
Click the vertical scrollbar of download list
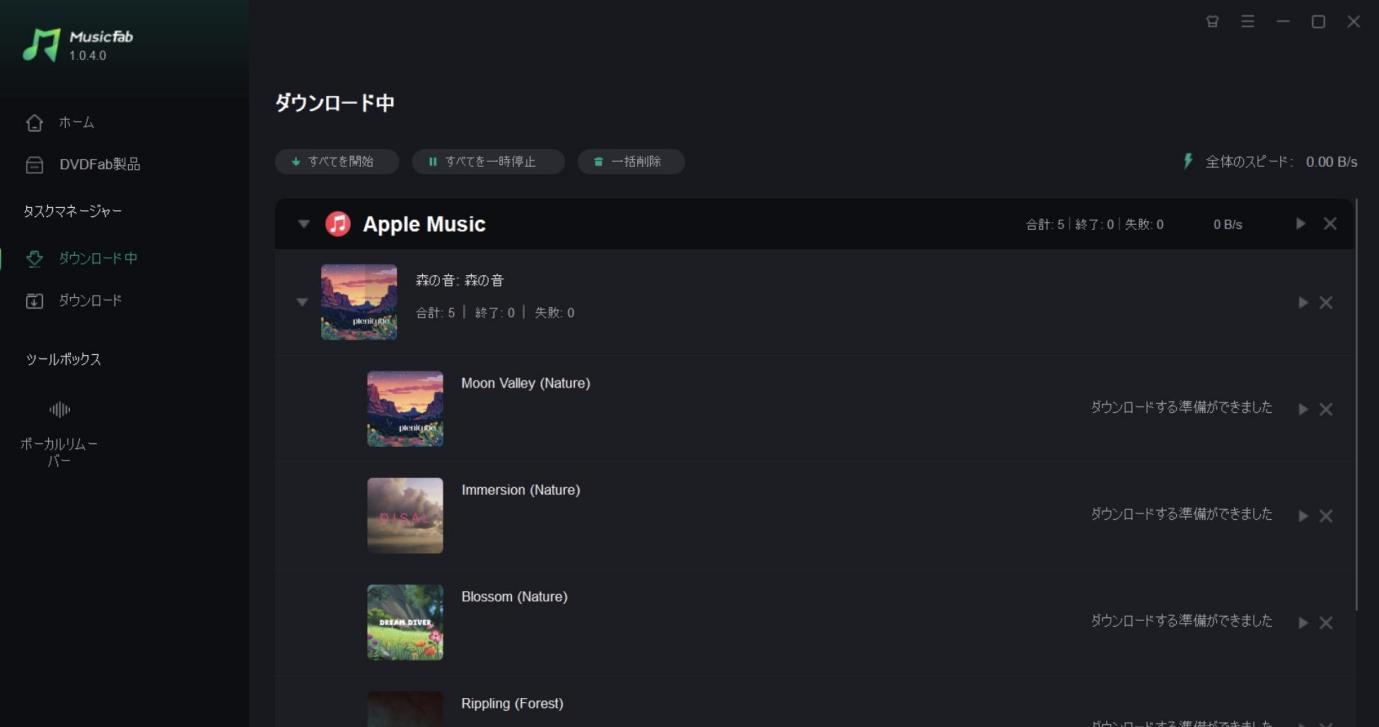click(1356, 405)
